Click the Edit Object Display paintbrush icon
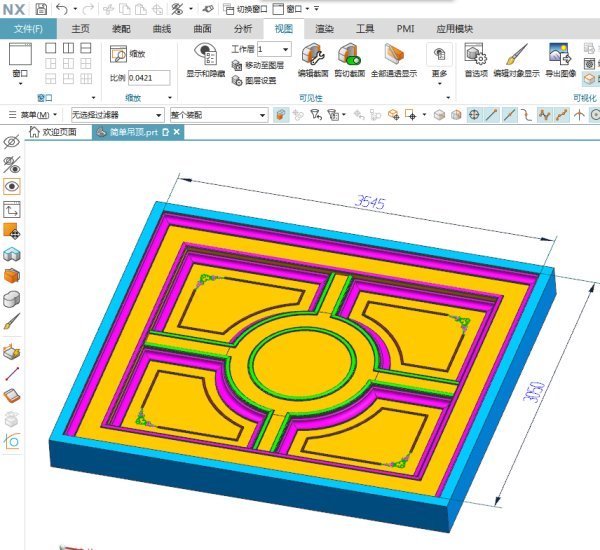600x550 pixels. (516, 56)
